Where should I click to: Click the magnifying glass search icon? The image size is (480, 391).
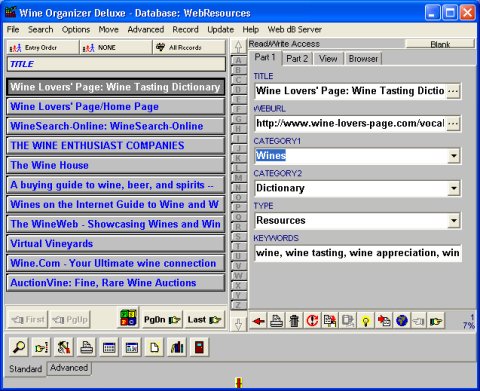click(19, 347)
